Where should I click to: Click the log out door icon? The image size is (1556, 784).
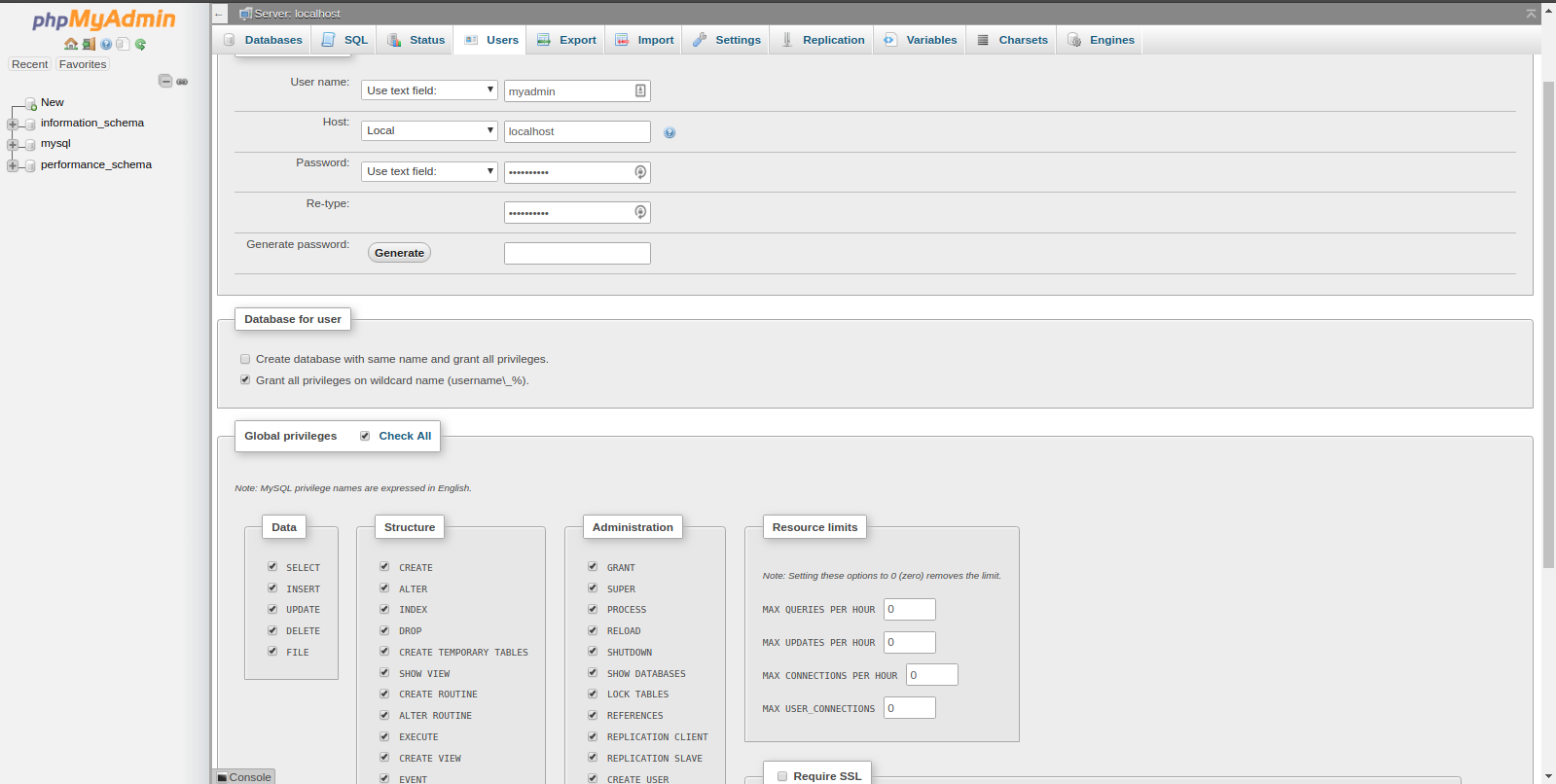pyautogui.click(x=89, y=44)
